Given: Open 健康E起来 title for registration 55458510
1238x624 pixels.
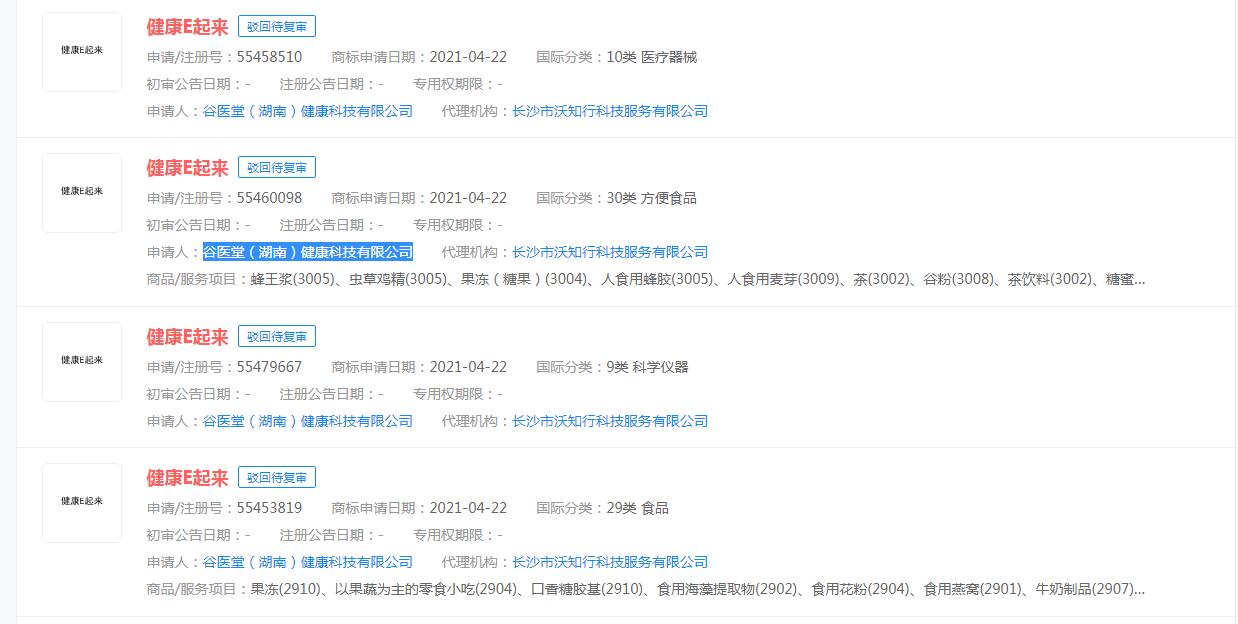Looking at the screenshot, I should 187,27.
